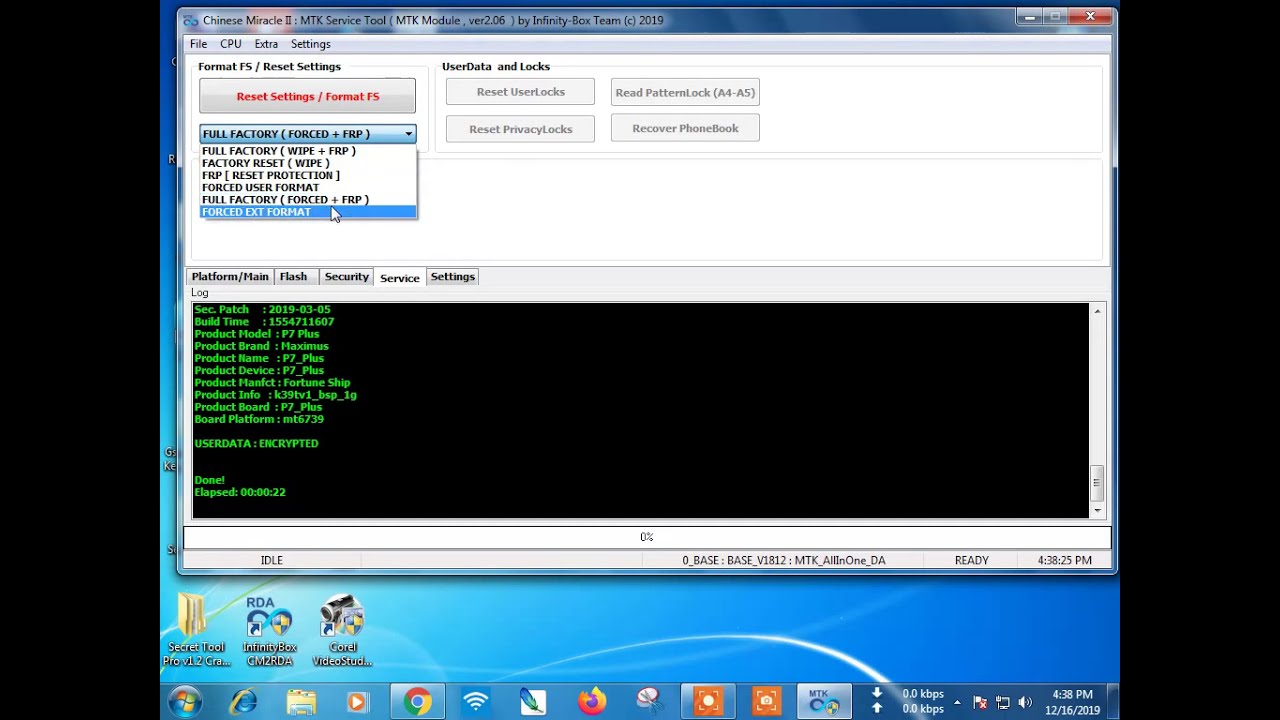Click log scrollbar down arrow
This screenshot has height=720, width=1280.
1097,510
